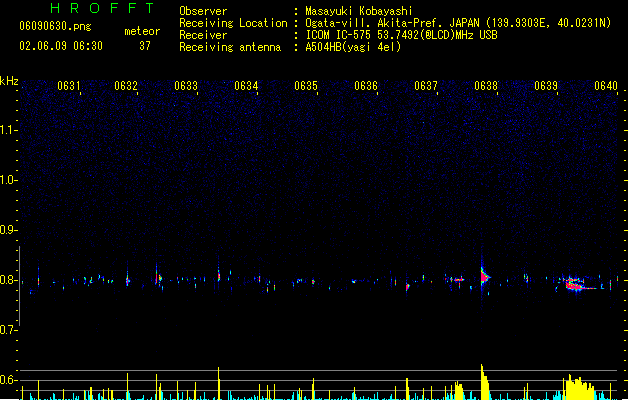Click time marker 0639
The width and height of the screenshot is (629, 400).
546,86
